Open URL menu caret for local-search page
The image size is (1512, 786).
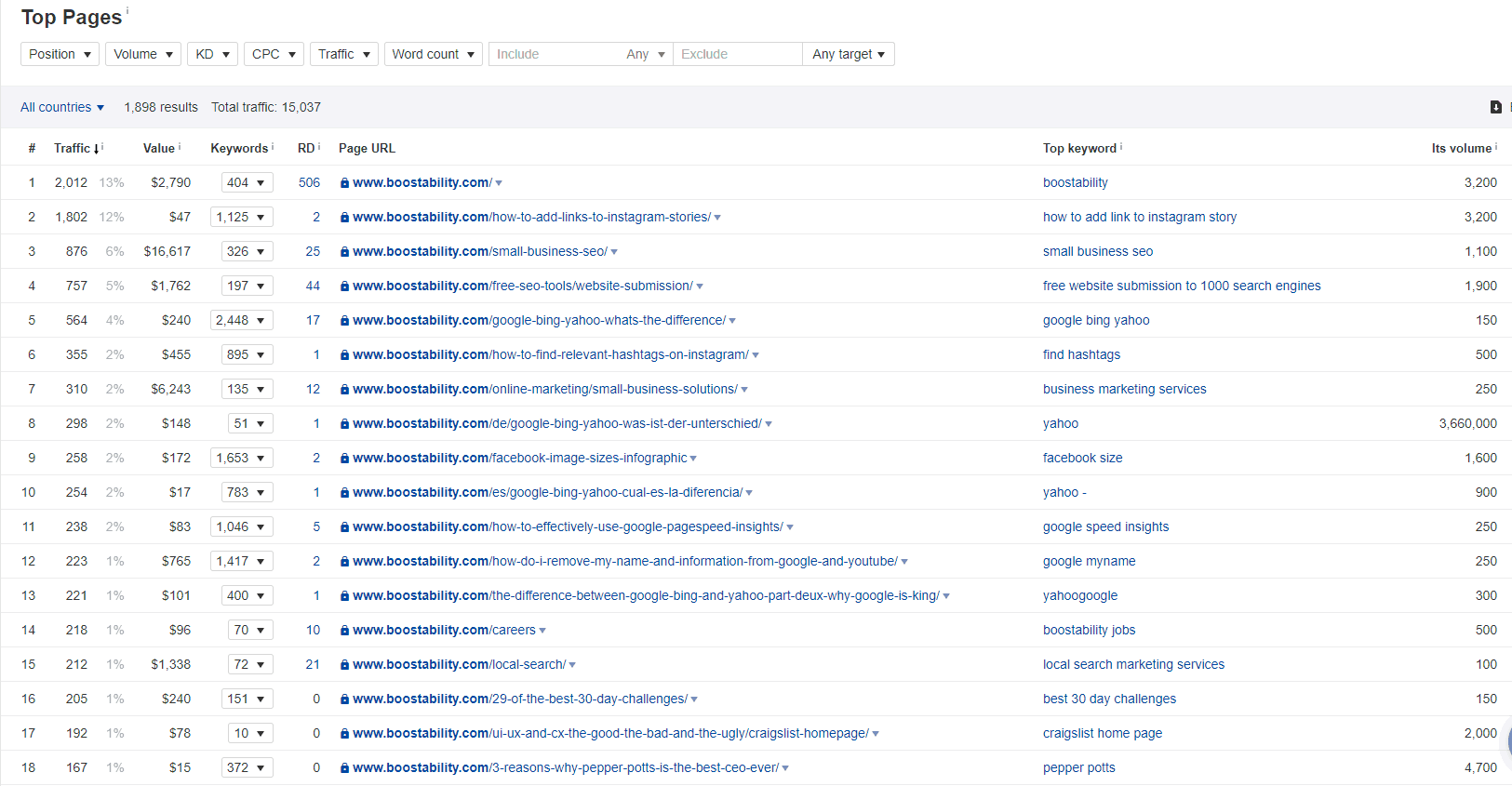pos(572,665)
